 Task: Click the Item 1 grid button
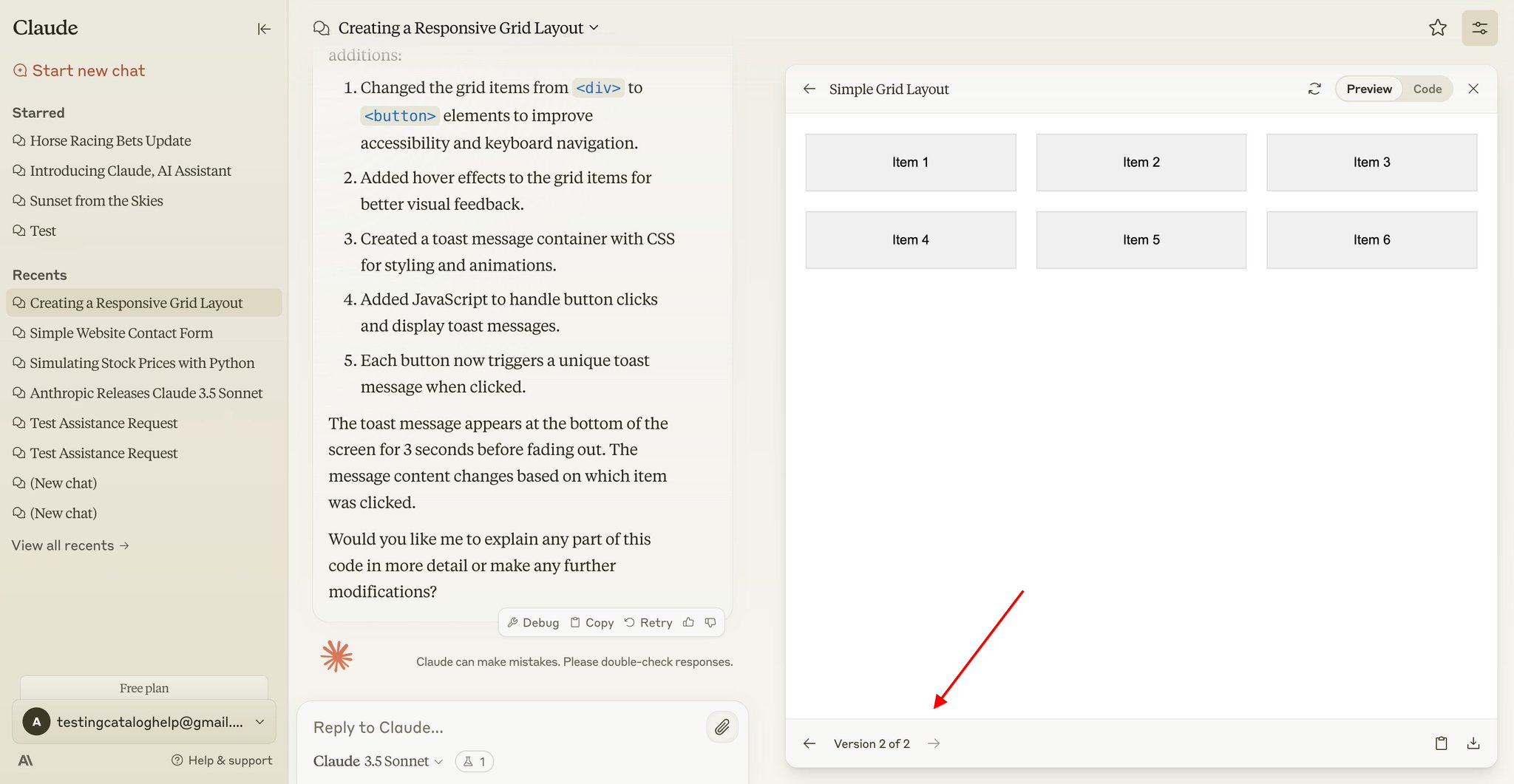click(x=910, y=163)
